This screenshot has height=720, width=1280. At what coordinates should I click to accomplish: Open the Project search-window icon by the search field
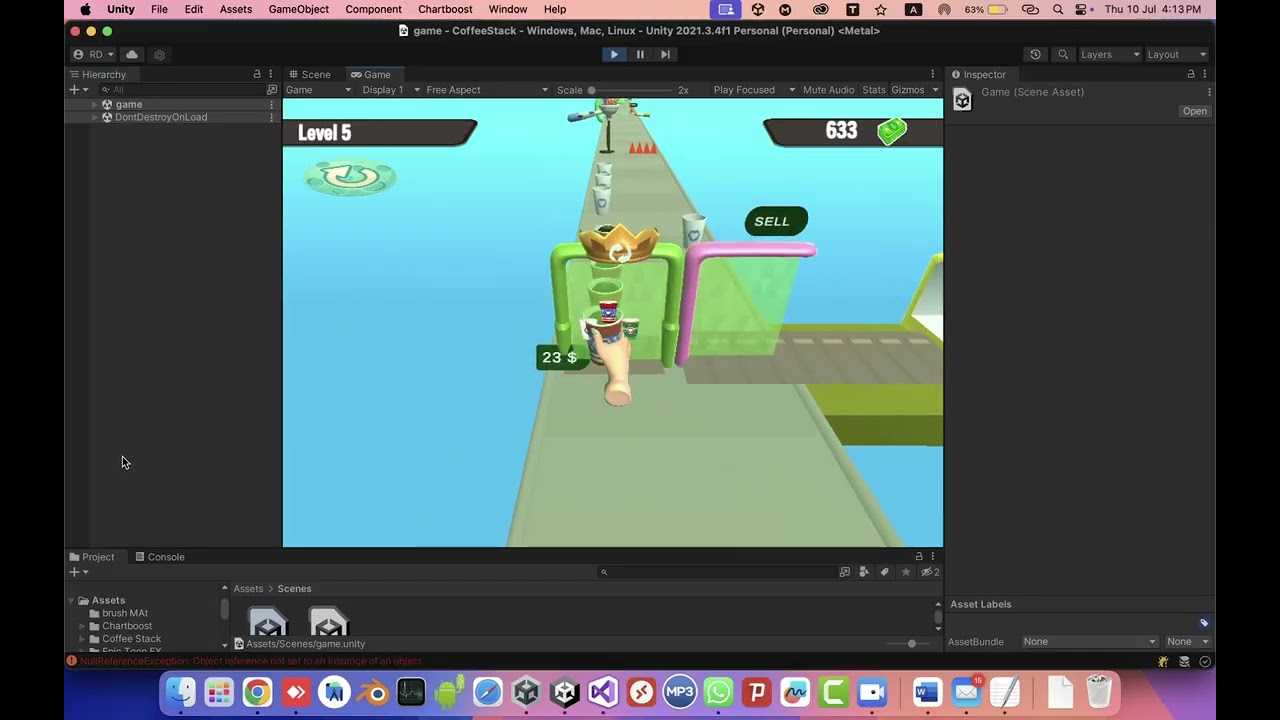pyautogui.click(x=845, y=572)
